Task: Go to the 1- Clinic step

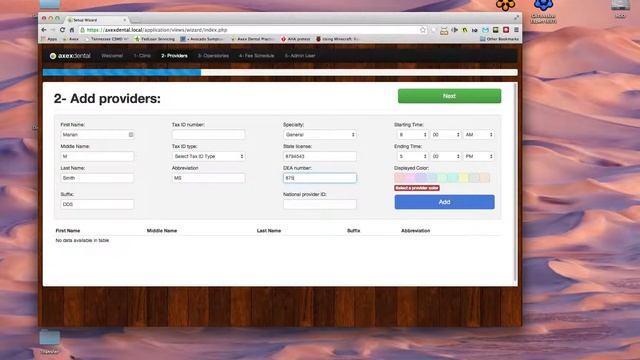Action: [x=142, y=56]
